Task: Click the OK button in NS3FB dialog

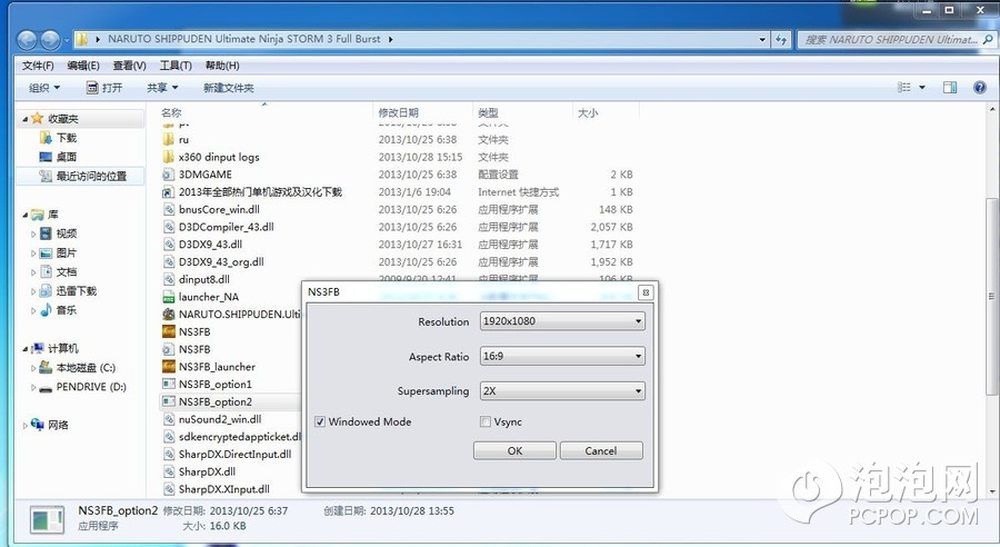Action: click(515, 451)
